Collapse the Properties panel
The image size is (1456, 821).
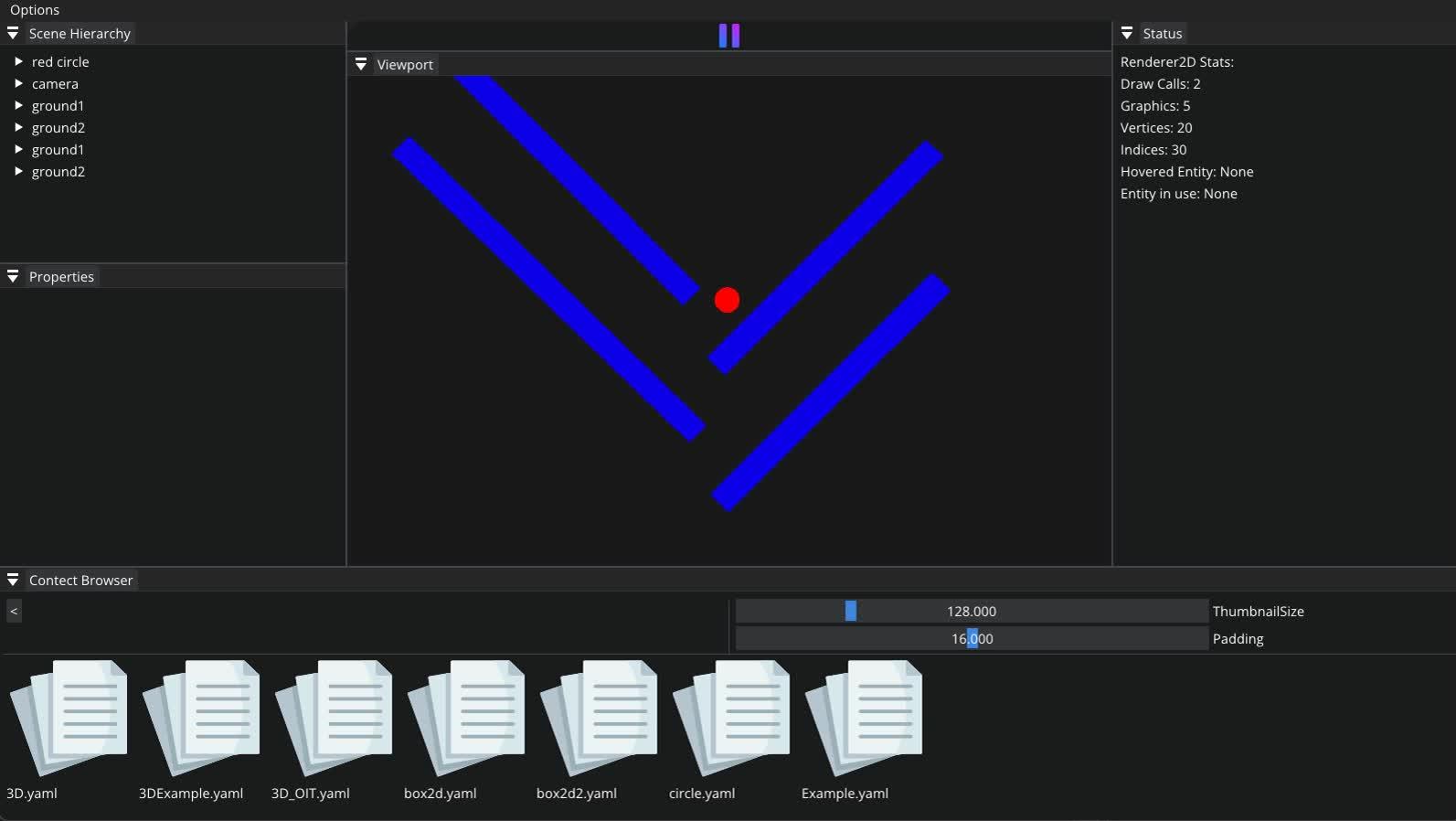point(13,277)
